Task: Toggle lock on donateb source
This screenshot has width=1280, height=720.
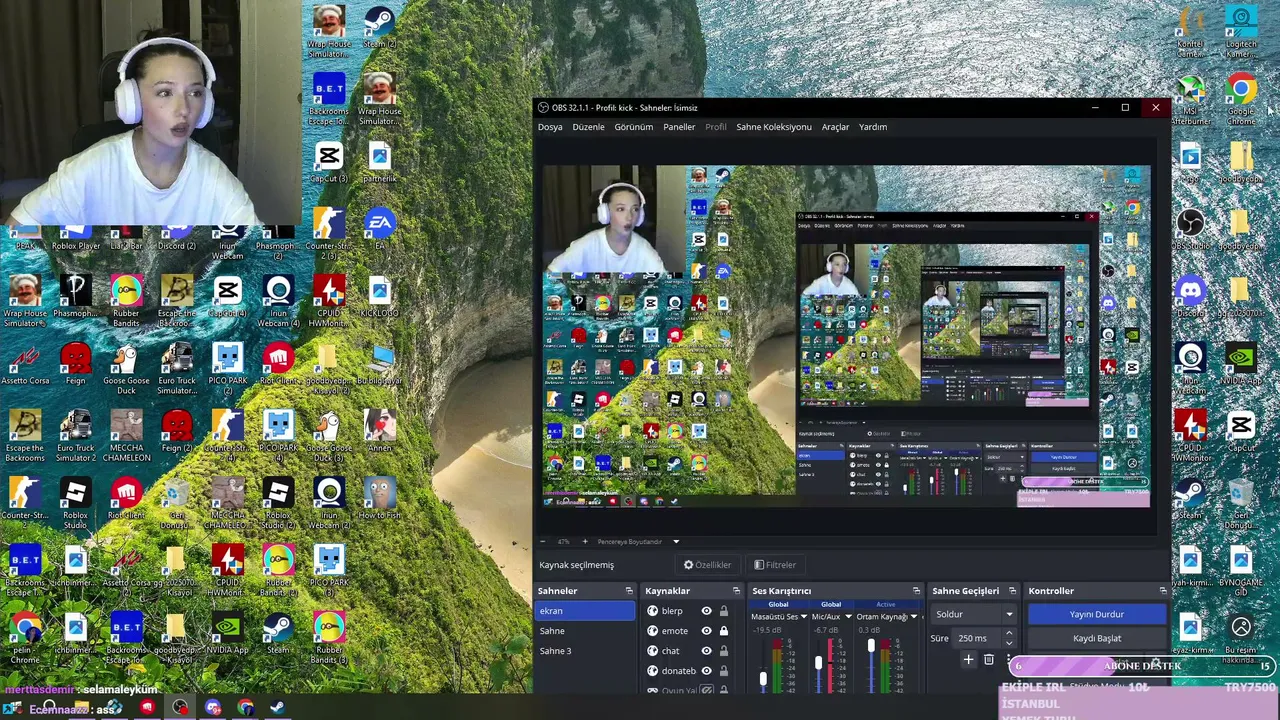Action: tap(723, 671)
